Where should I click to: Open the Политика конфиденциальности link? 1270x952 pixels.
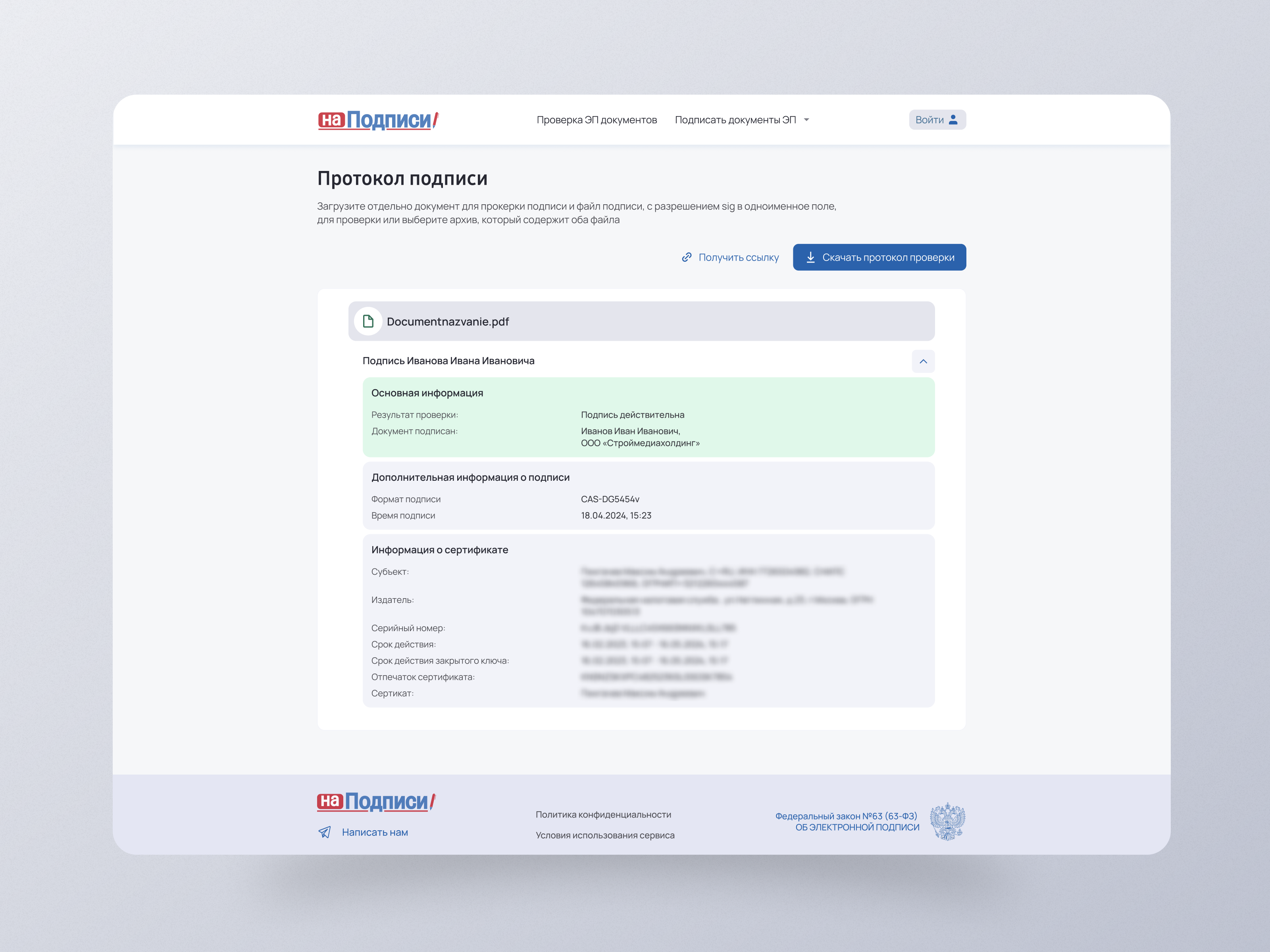[x=603, y=814]
